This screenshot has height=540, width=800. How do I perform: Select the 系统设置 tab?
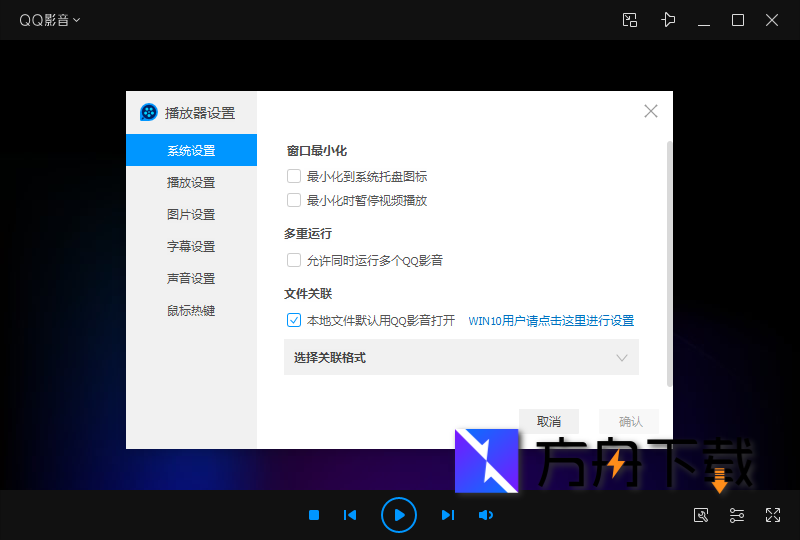(191, 150)
